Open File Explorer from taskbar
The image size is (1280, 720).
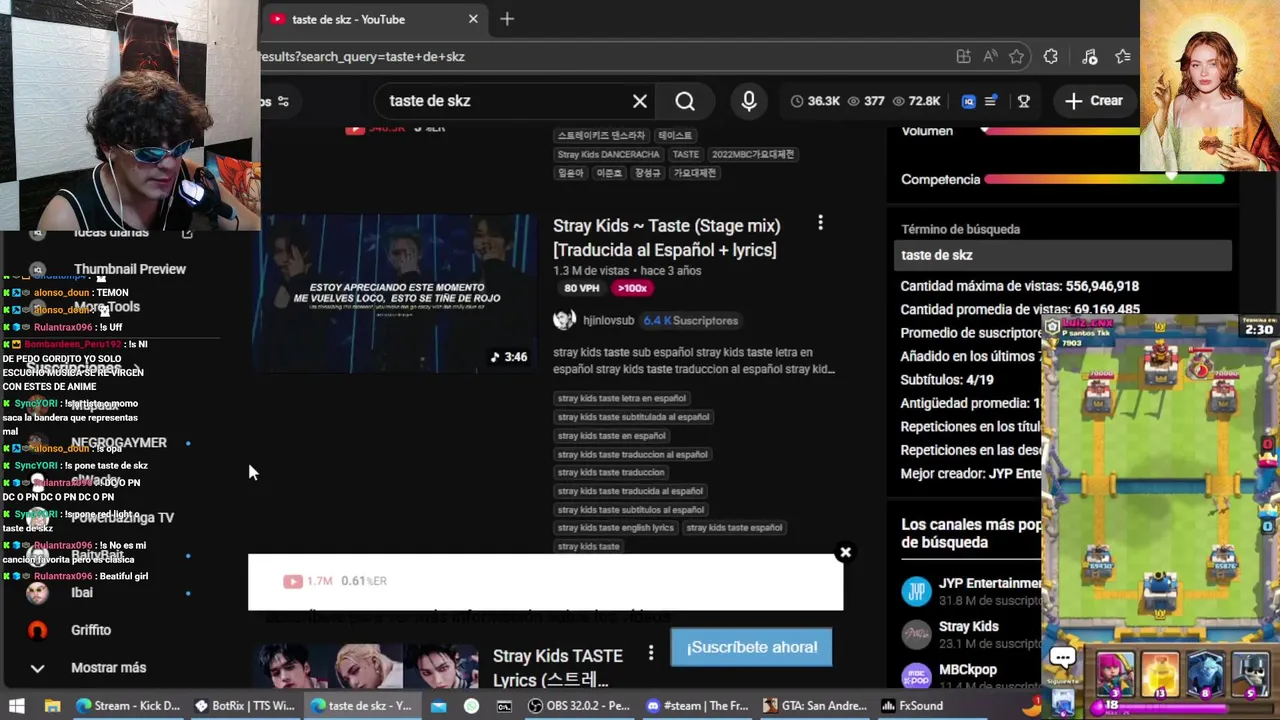[x=52, y=706]
